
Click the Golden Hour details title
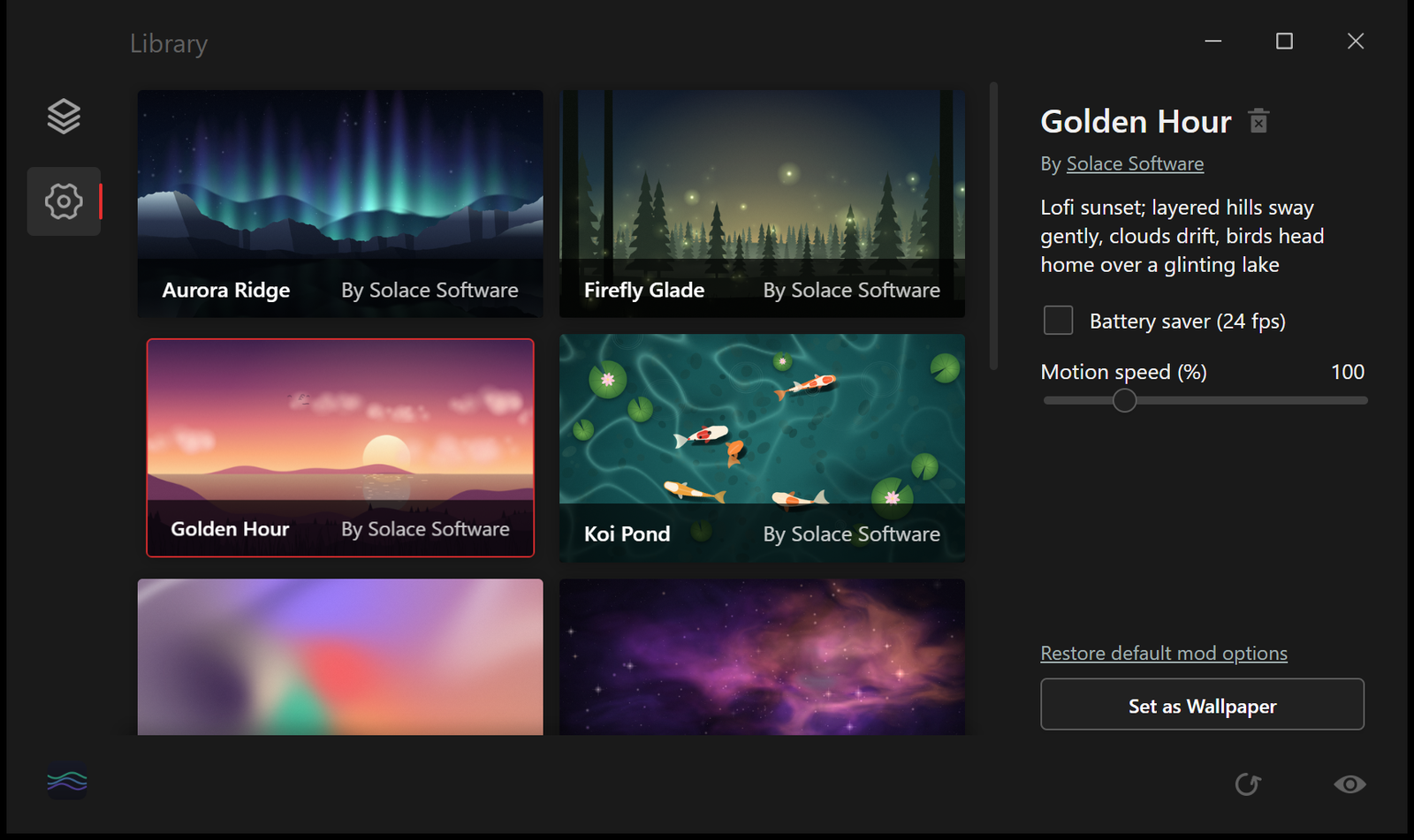(1136, 122)
